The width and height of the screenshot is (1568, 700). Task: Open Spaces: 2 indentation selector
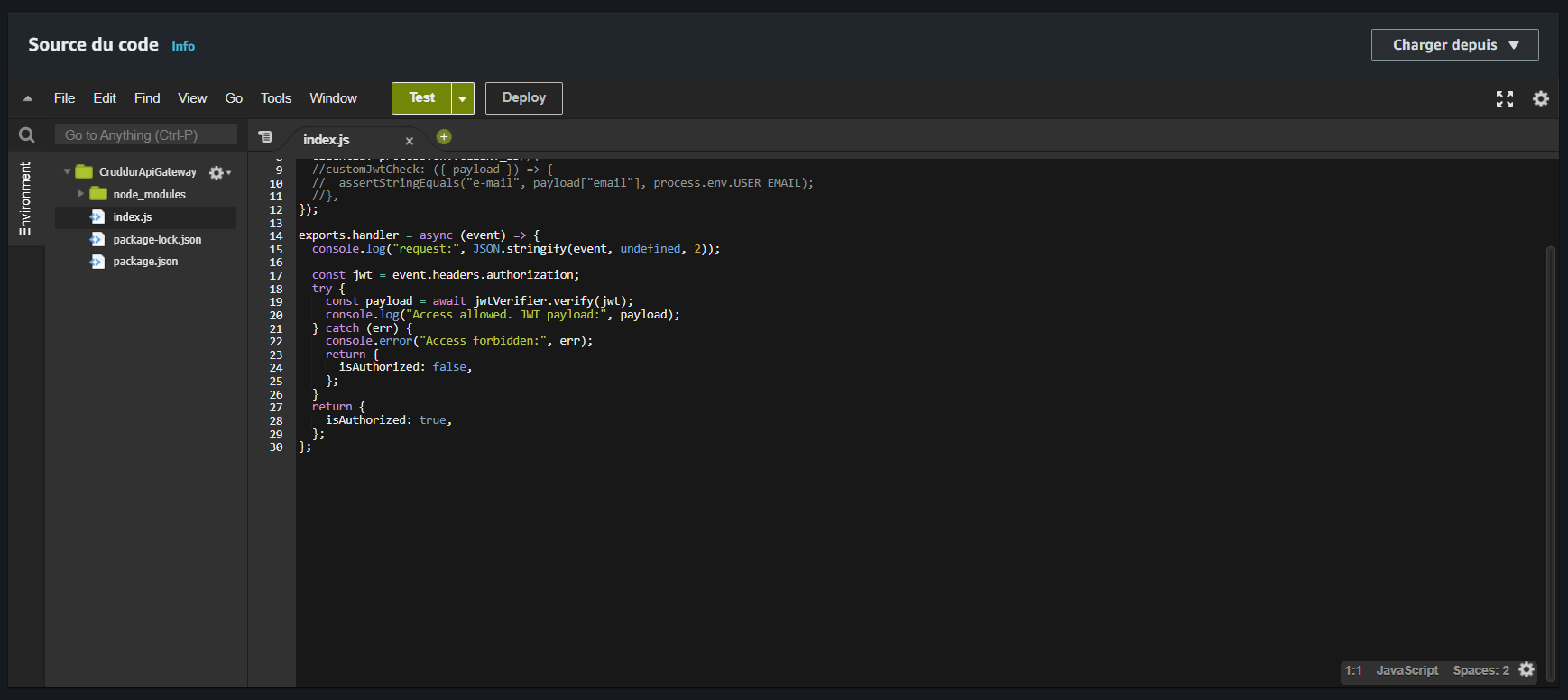click(1480, 670)
